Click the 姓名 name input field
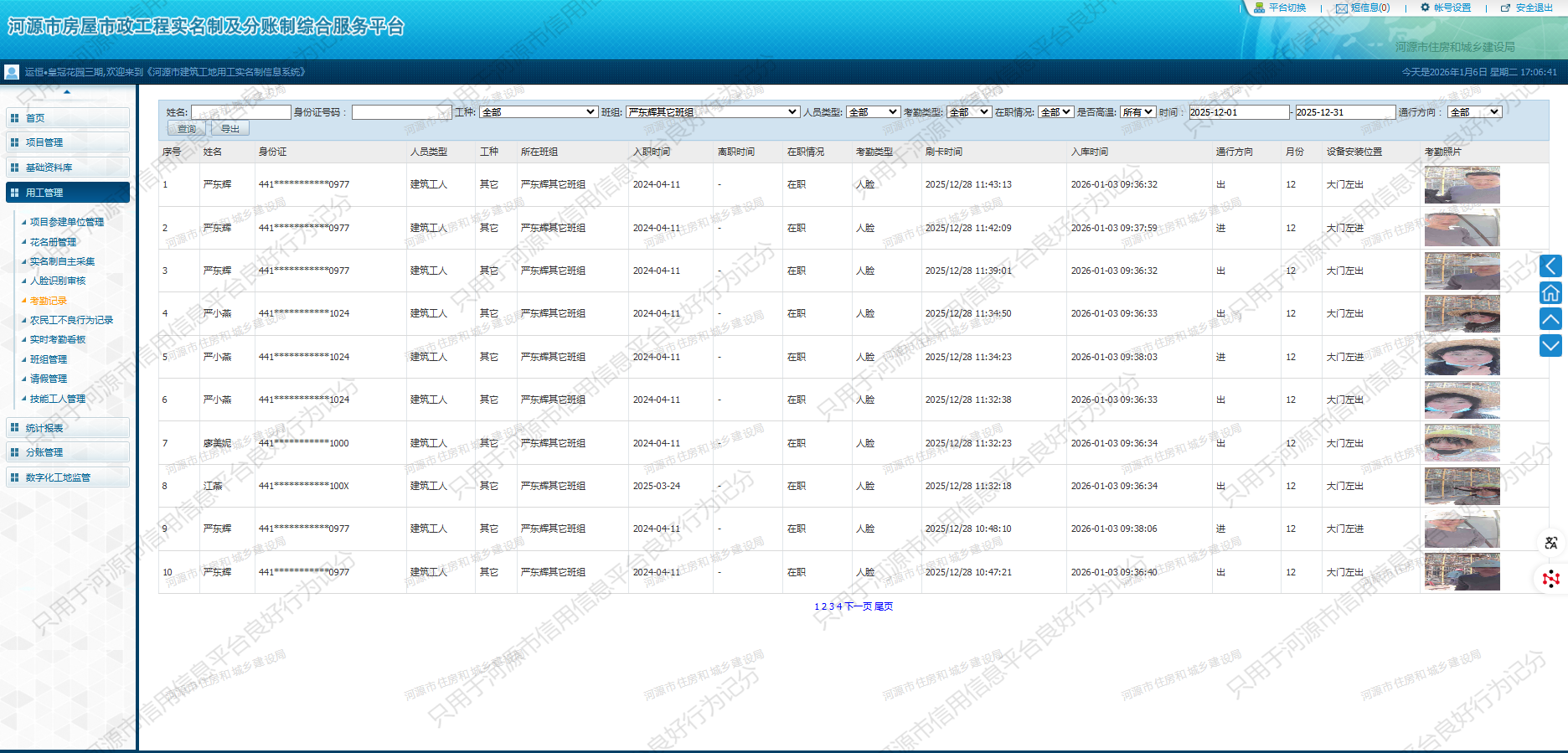 [241, 112]
